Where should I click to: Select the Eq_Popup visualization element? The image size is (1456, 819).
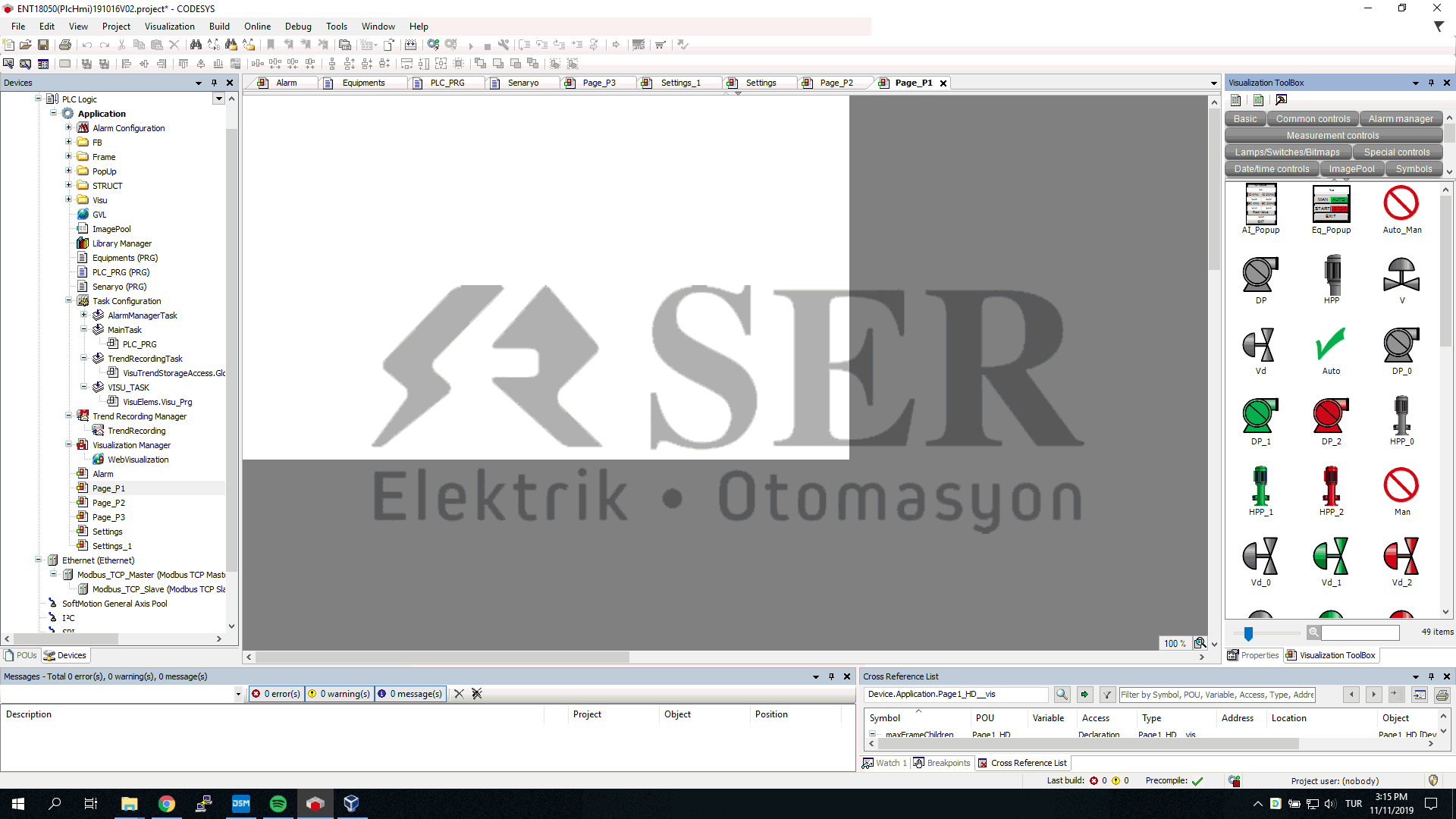point(1330,203)
